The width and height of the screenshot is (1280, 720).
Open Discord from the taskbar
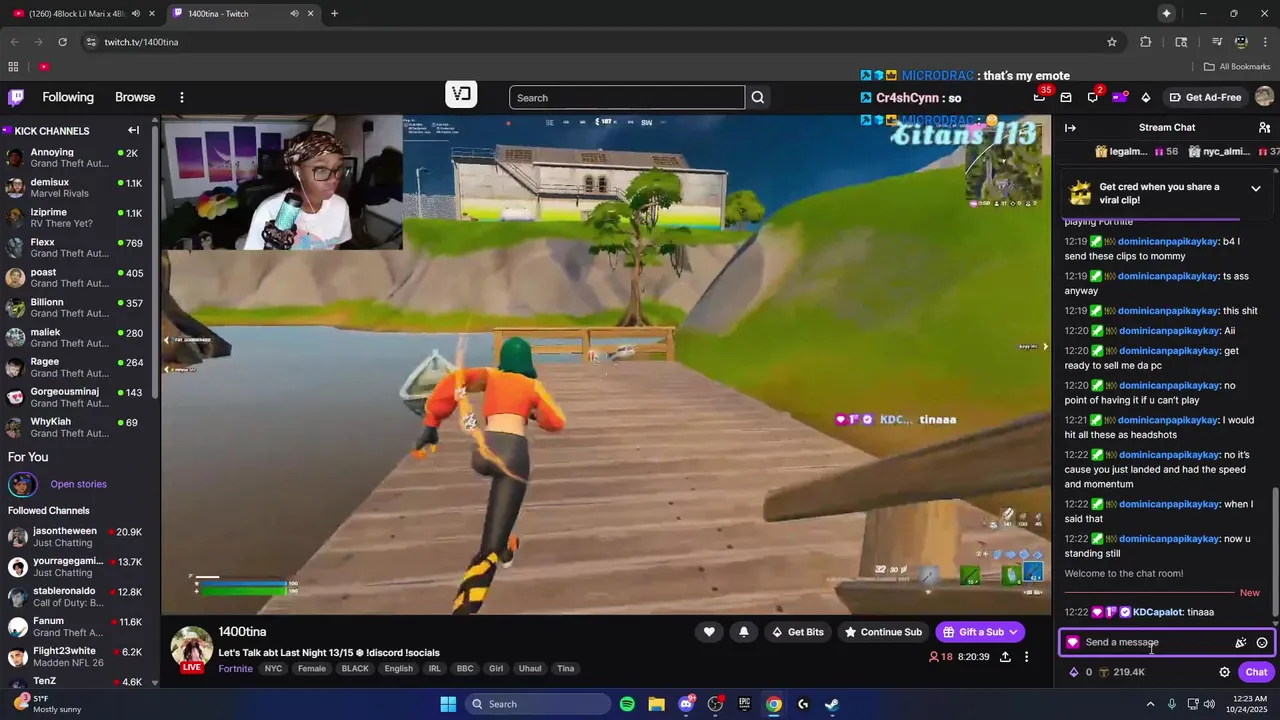click(686, 704)
